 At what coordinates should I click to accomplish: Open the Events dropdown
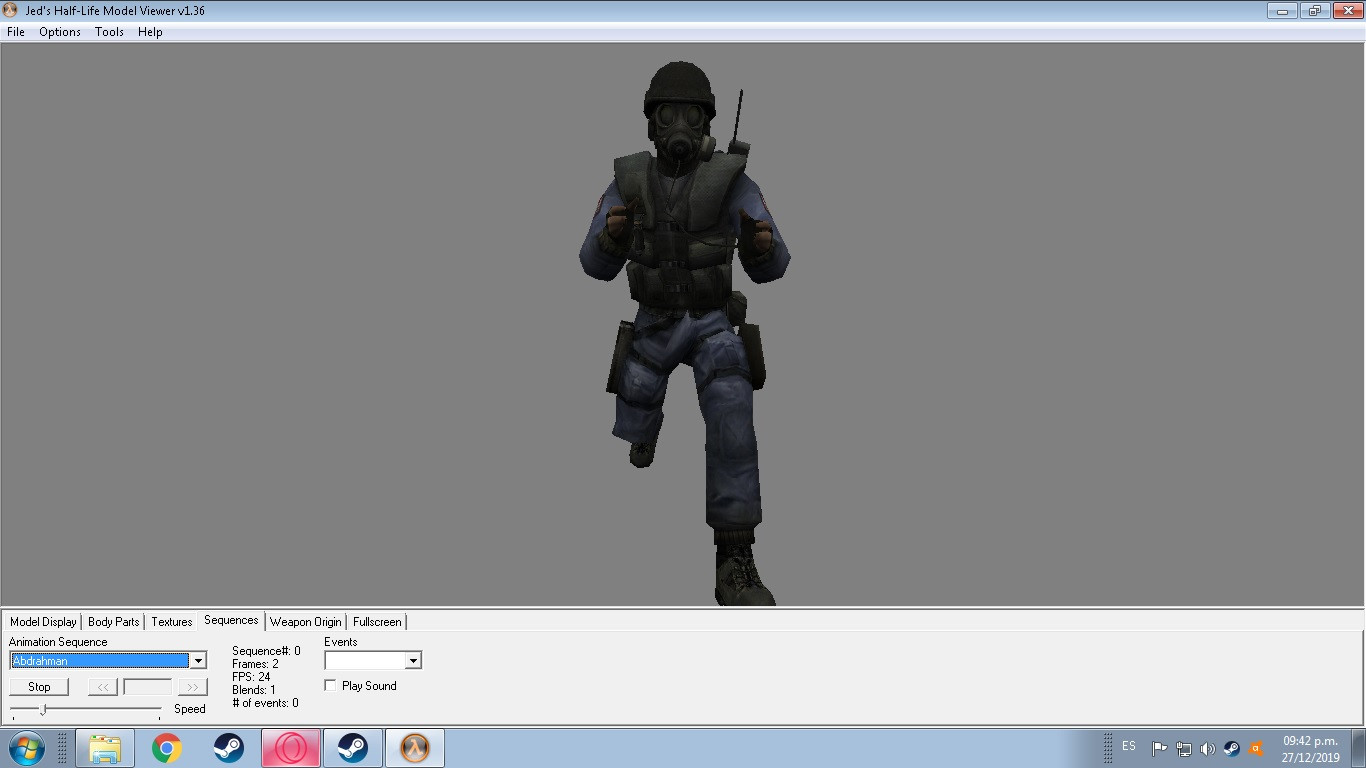click(x=413, y=660)
